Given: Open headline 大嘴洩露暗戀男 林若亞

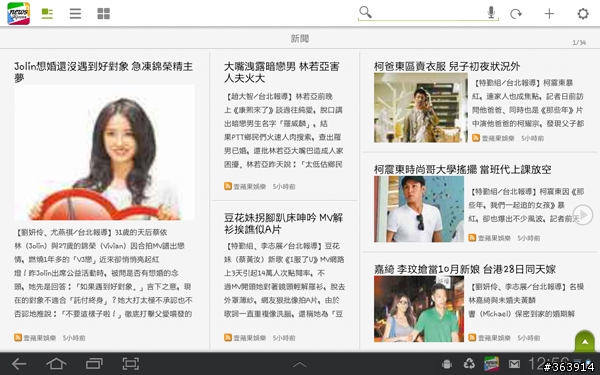Looking at the screenshot, I should tap(282, 72).
